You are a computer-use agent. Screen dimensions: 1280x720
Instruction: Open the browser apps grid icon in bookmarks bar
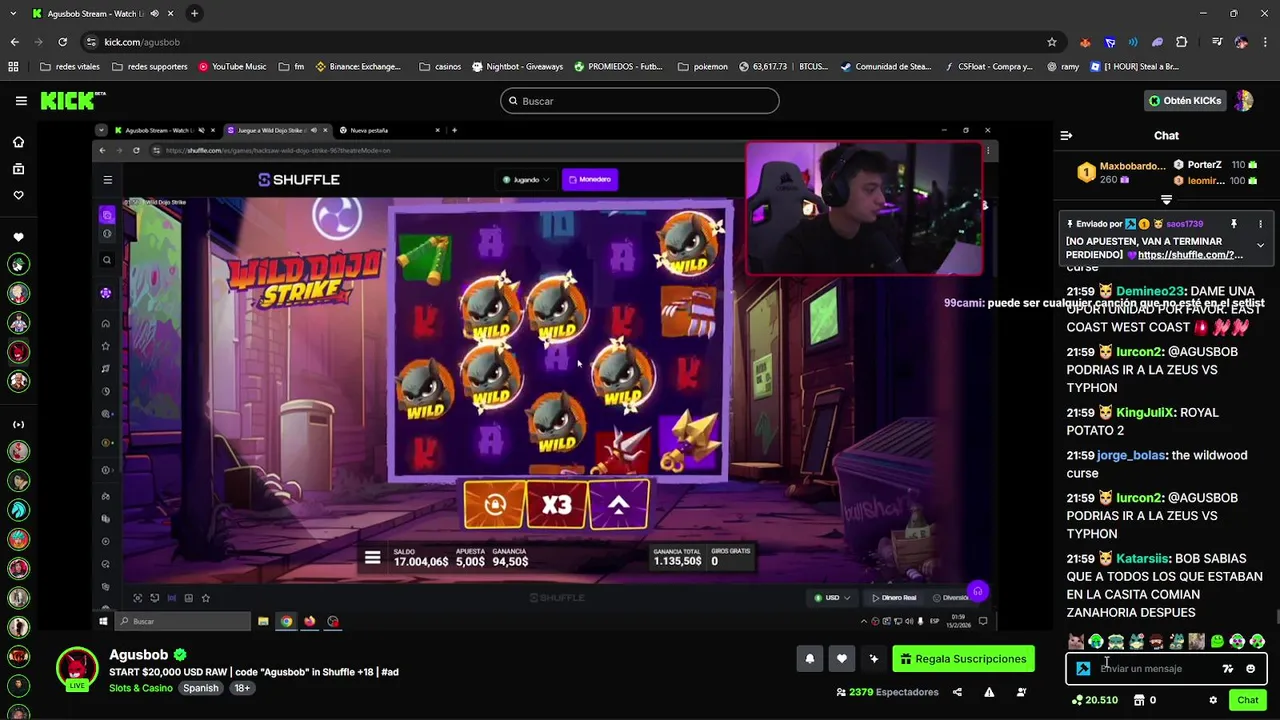point(13,67)
